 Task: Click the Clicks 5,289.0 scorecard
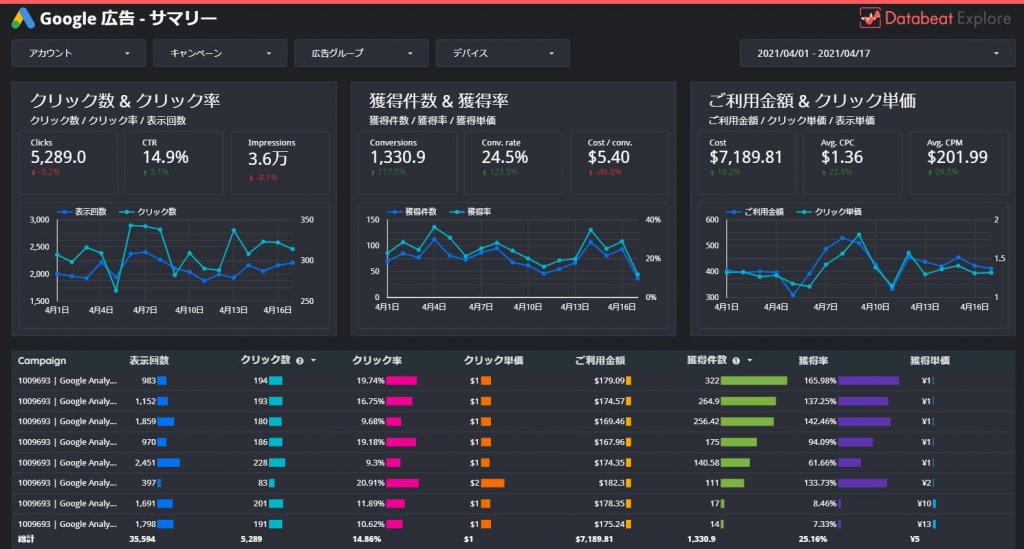[68, 163]
